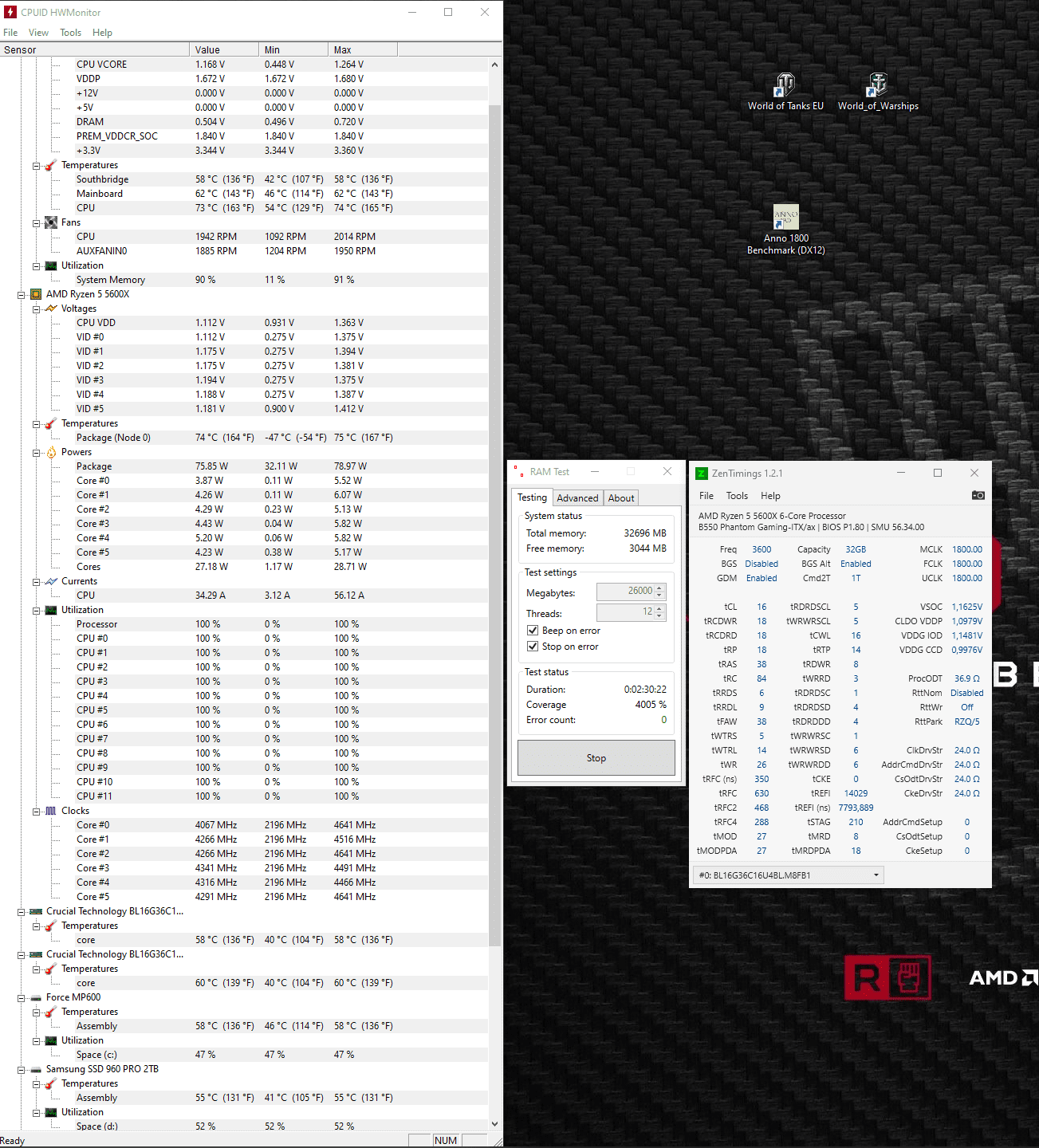
Task: Collapse the Force MP600 node
Action: point(22,997)
